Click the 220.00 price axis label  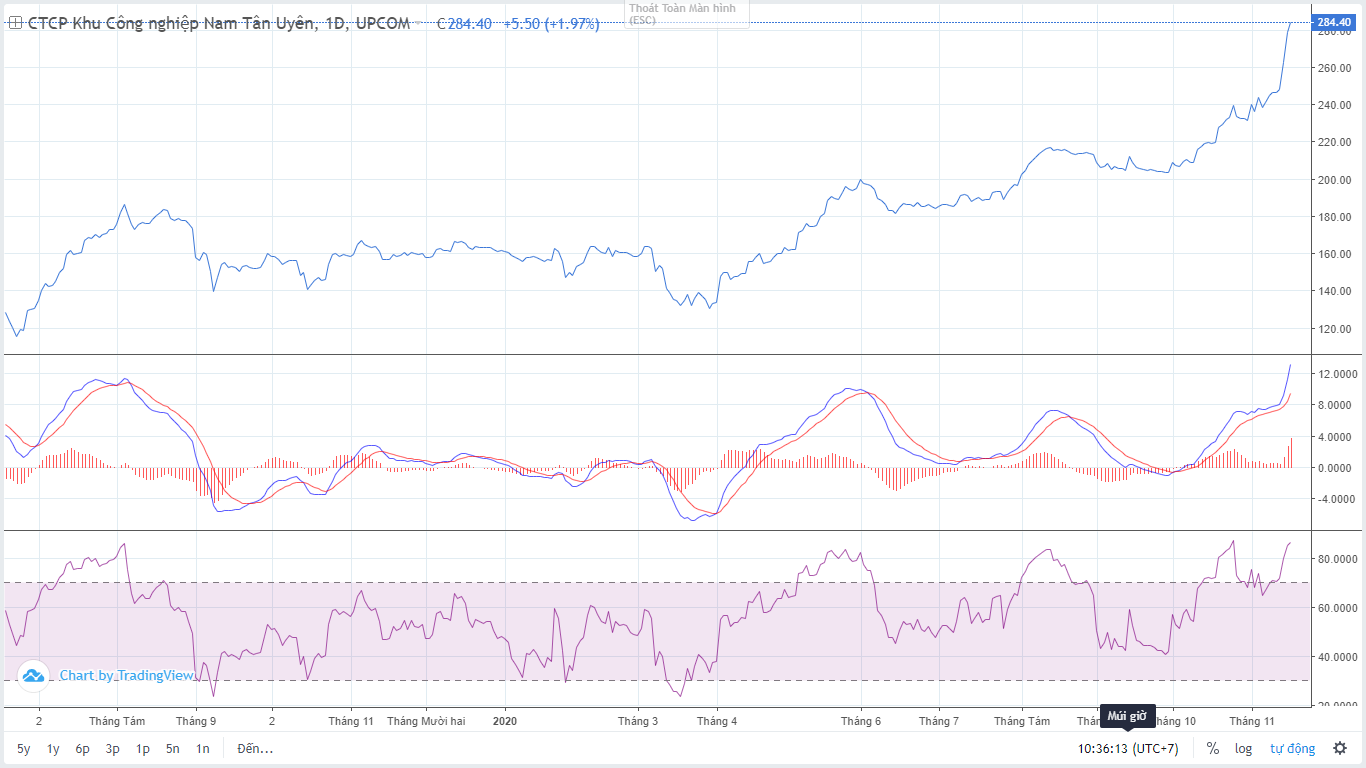tap(1334, 142)
